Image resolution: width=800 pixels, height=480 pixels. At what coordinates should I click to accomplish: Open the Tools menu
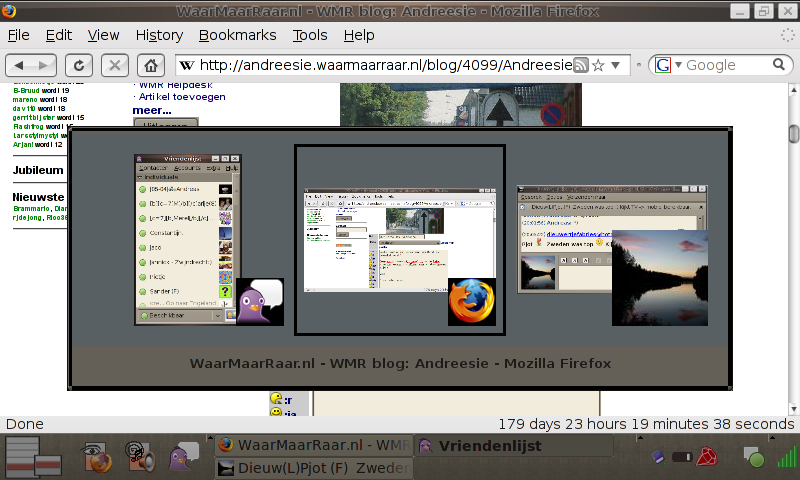click(x=310, y=35)
